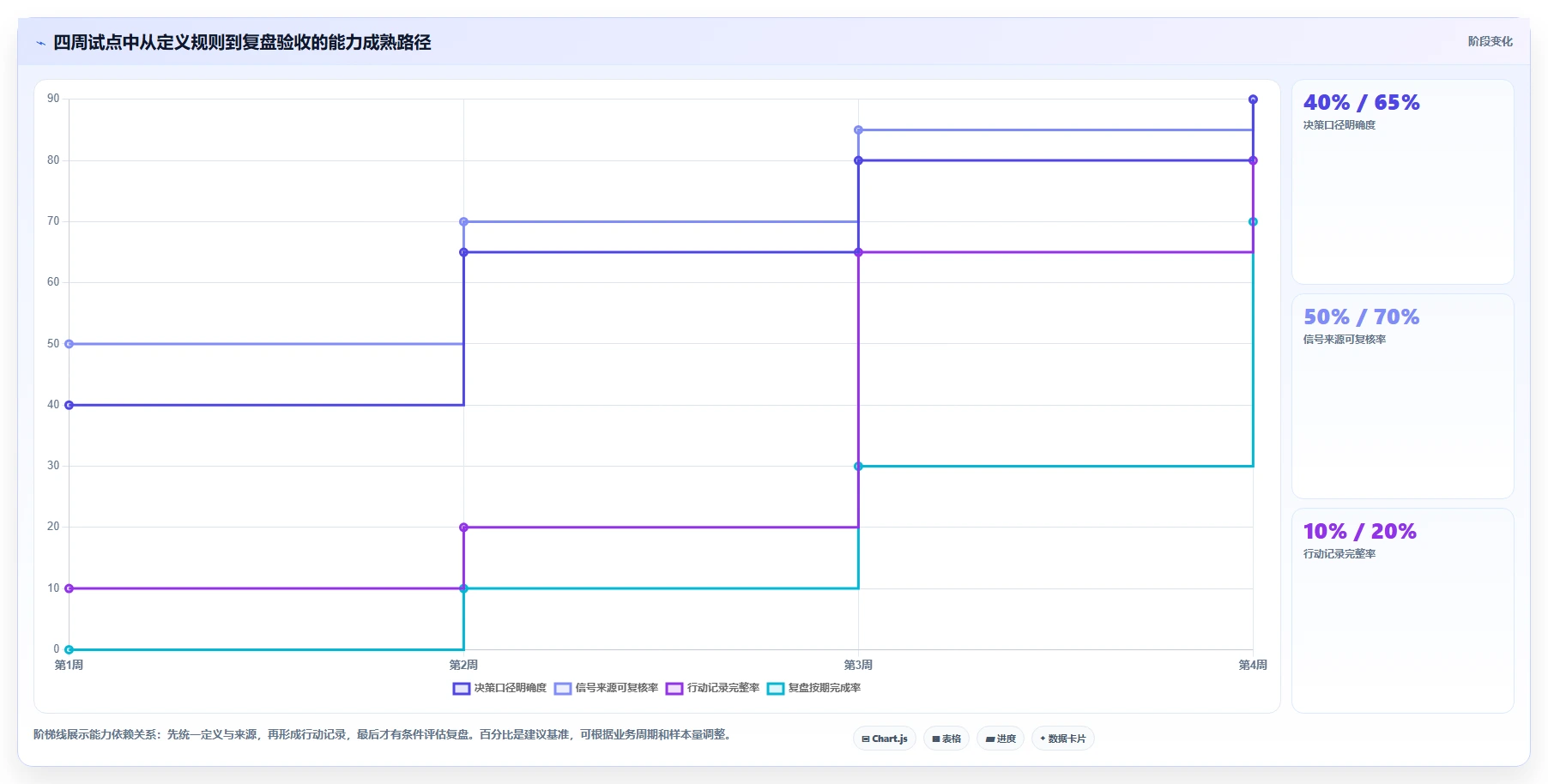Click the 第3周 data point at 80
Viewport: 1548px width, 784px height.
tap(858, 160)
